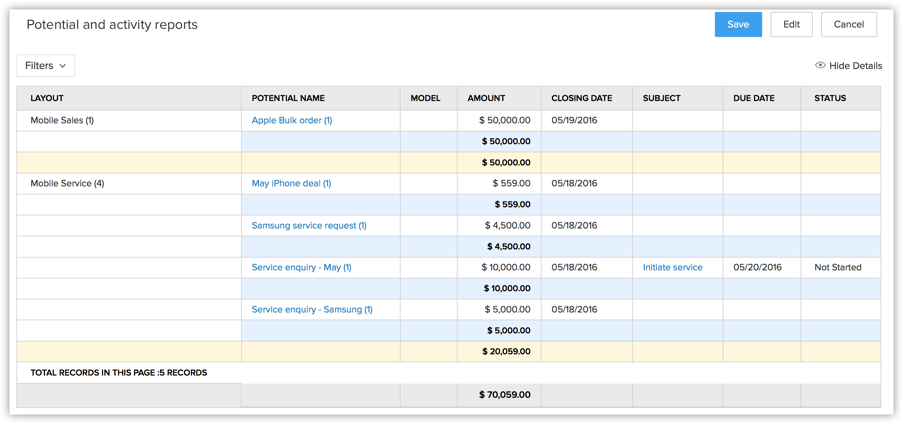Click the Layout column header
The height and width of the screenshot is (424, 903).
point(47,98)
